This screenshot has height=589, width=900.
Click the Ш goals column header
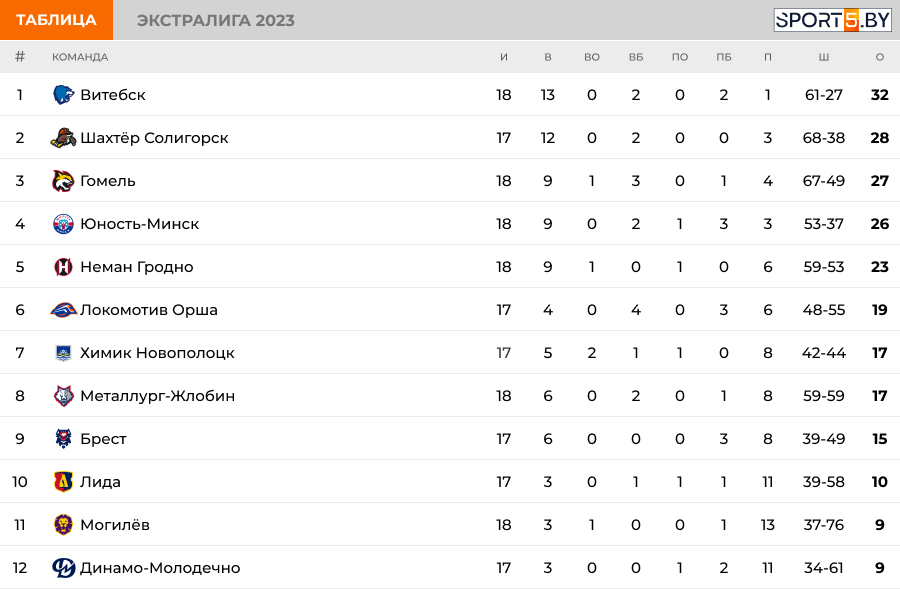pos(823,57)
